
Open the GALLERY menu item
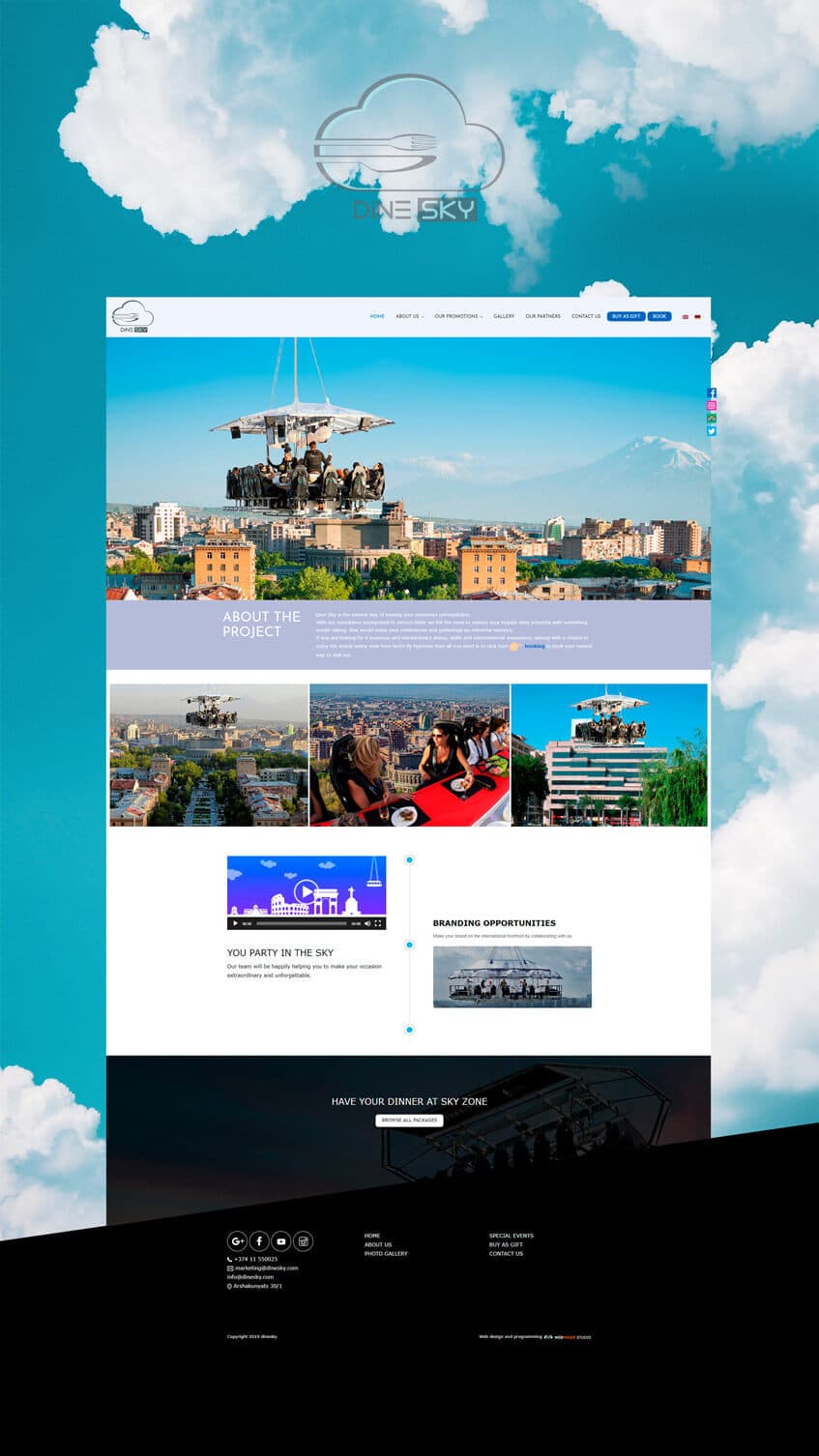(x=503, y=316)
